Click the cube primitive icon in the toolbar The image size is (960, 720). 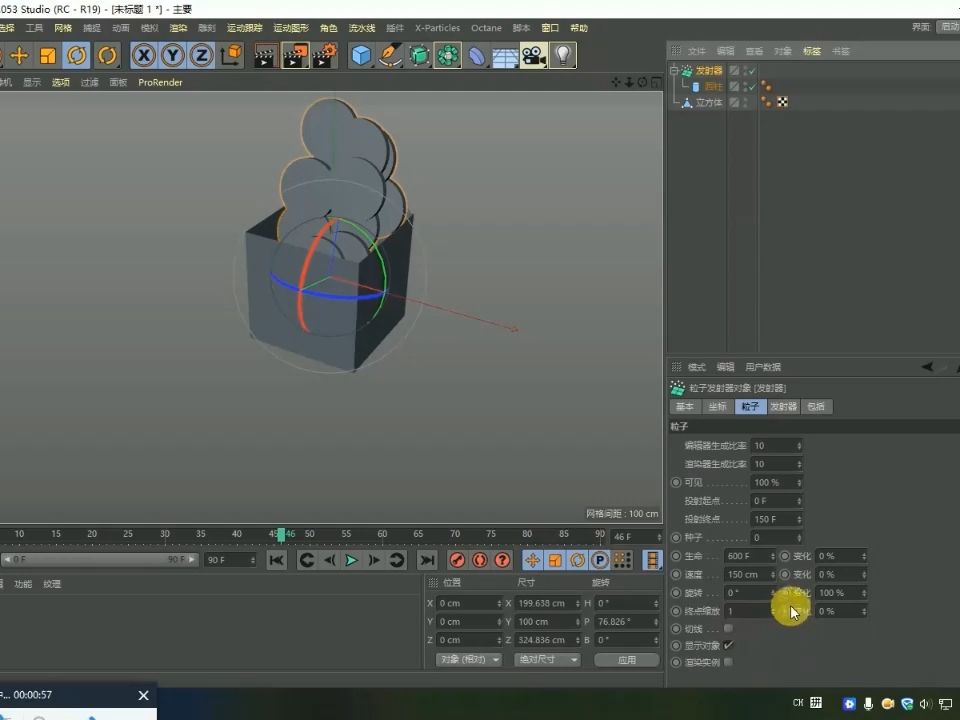pyautogui.click(x=359, y=57)
